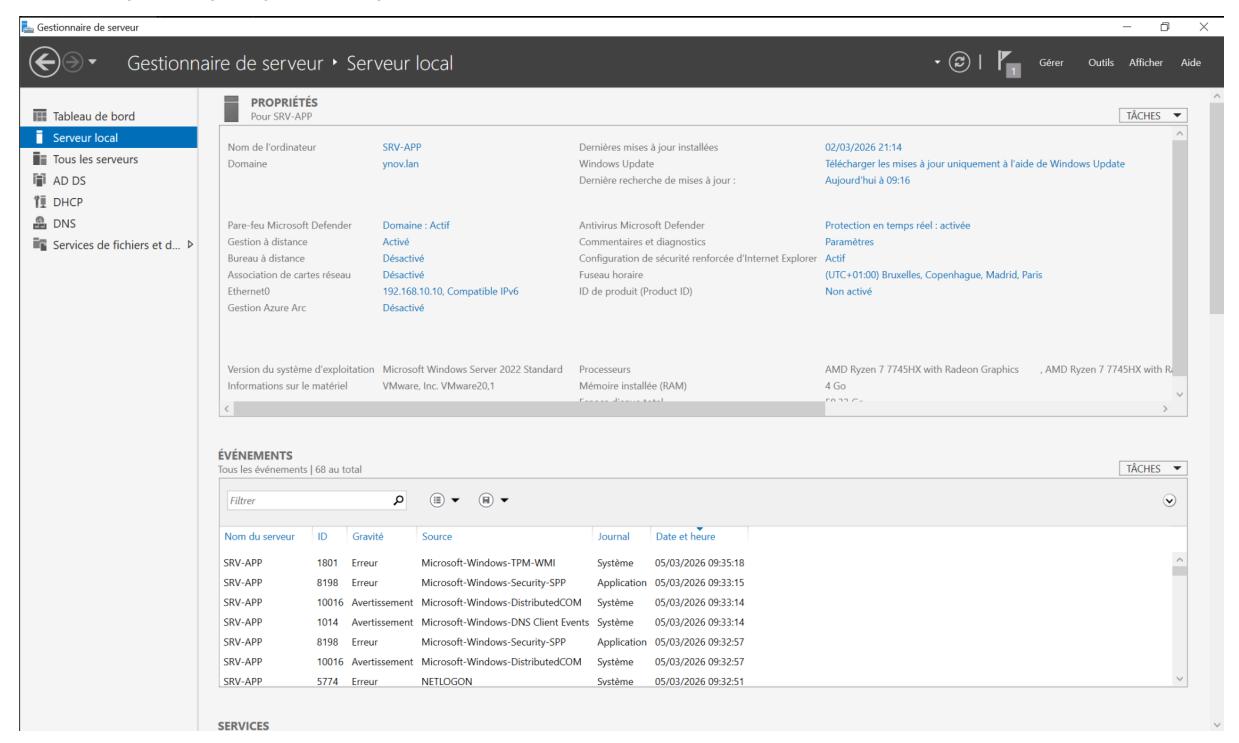Click the filter search magnifier icon
Viewport: 1239px width, 743px height.
[399, 499]
